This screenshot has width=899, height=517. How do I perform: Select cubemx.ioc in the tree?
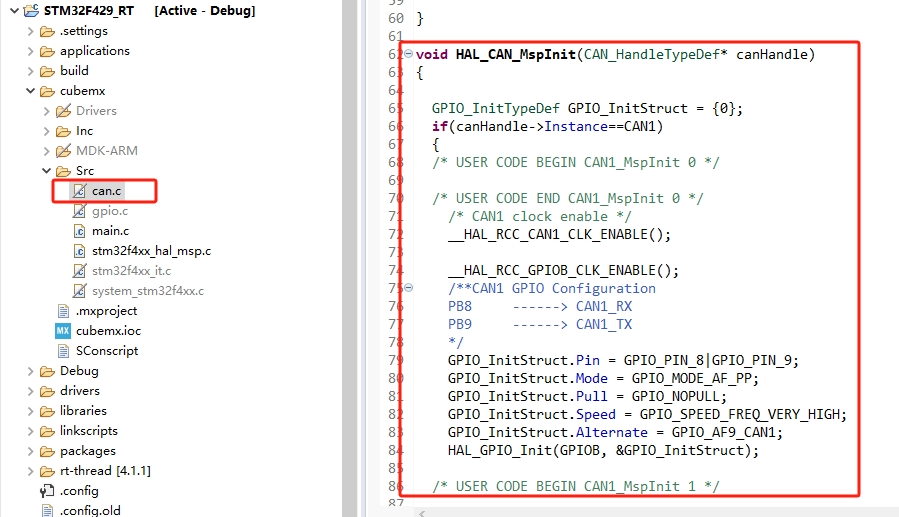(x=108, y=331)
